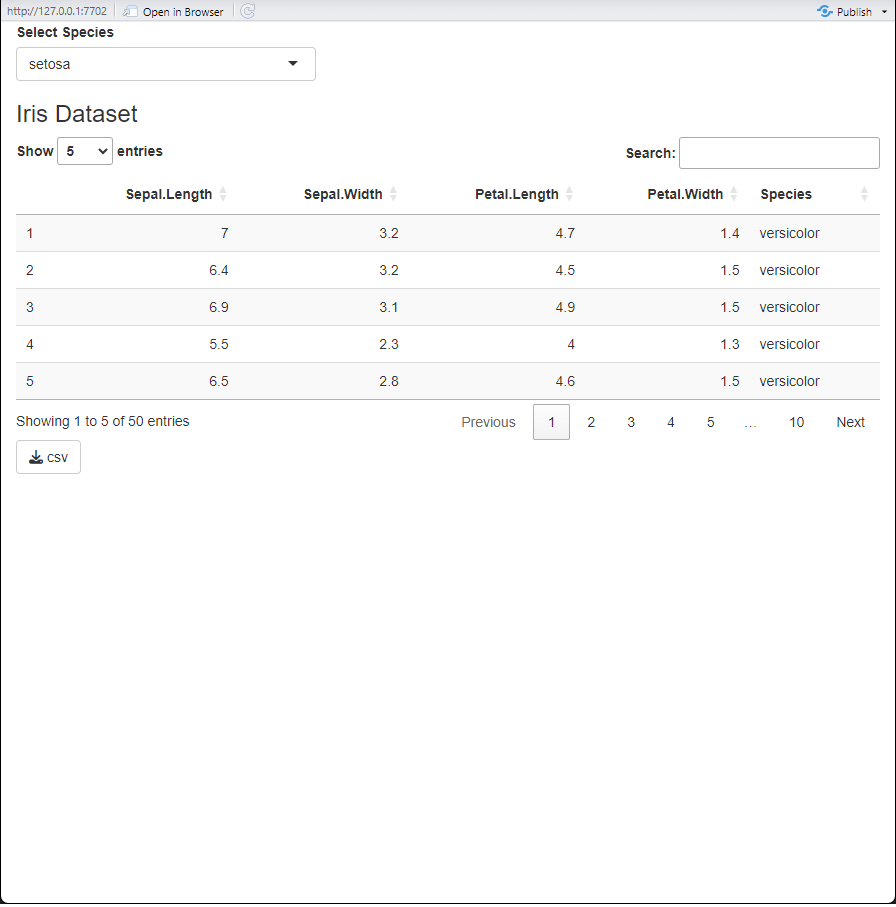Download table using the csv button
Screen dimensions: 896x907
[49, 457]
